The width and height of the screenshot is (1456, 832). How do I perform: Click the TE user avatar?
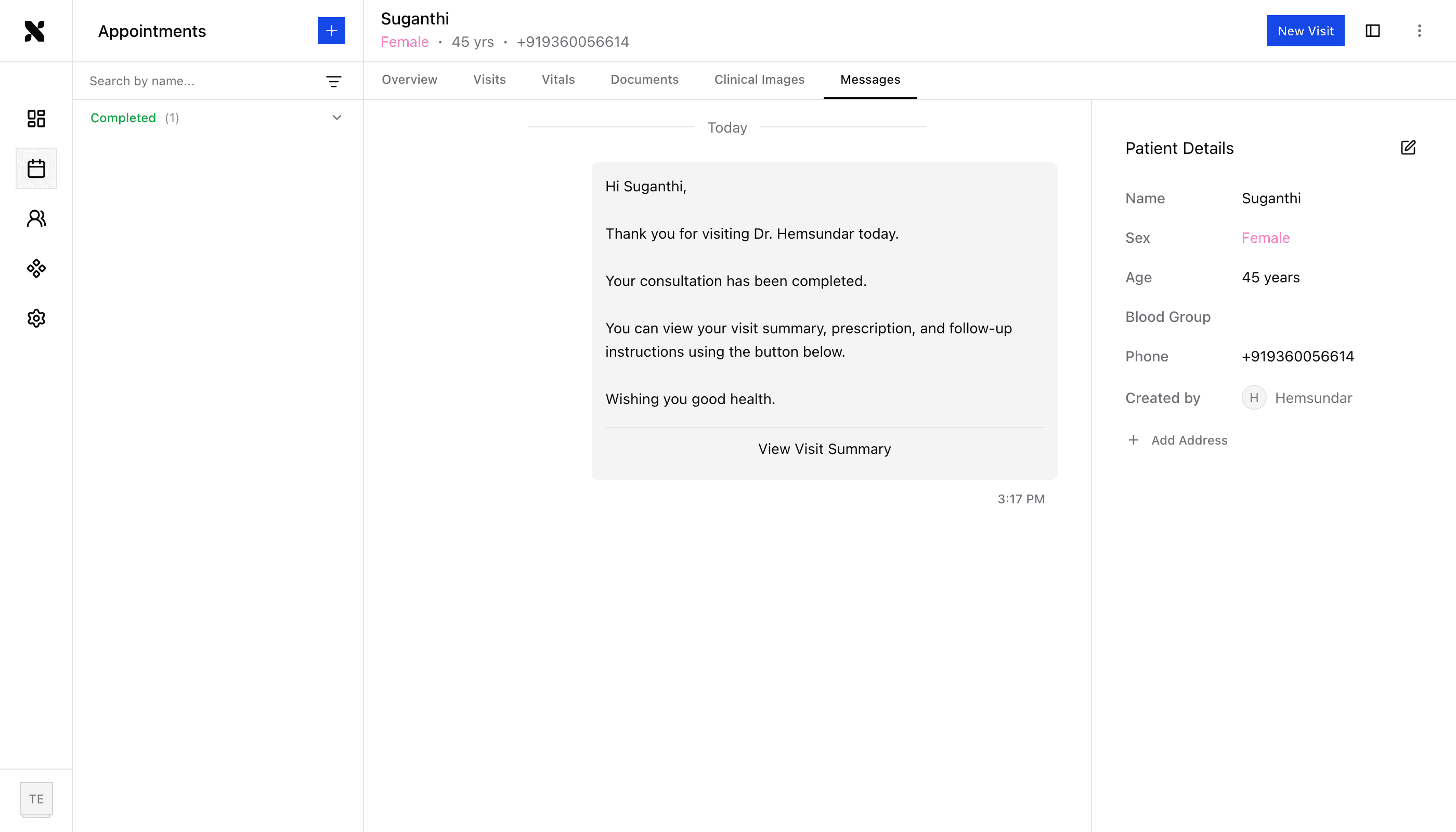(36, 799)
